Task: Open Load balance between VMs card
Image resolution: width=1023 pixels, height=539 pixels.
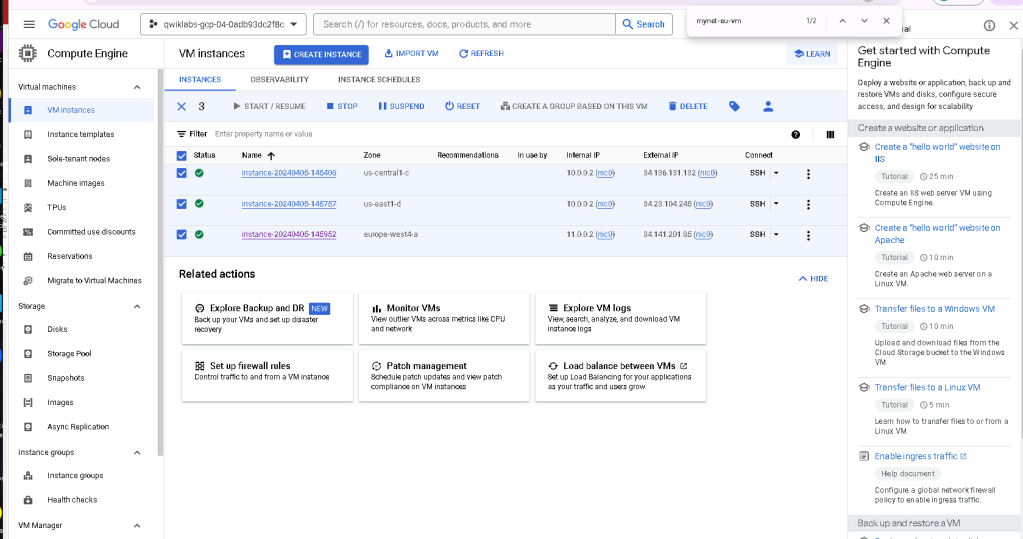Action: [620, 375]
